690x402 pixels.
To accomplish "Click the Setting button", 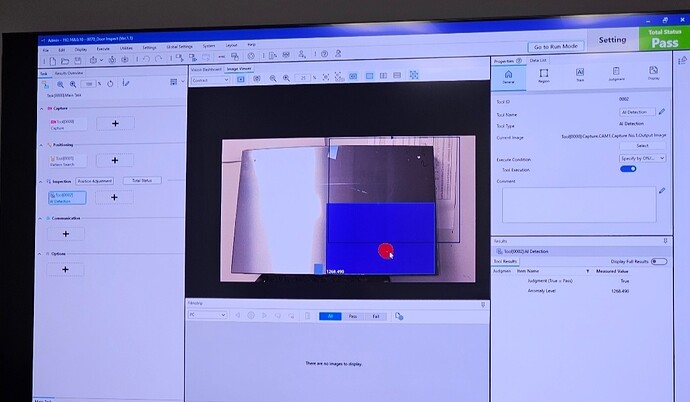I will point(612,40).
